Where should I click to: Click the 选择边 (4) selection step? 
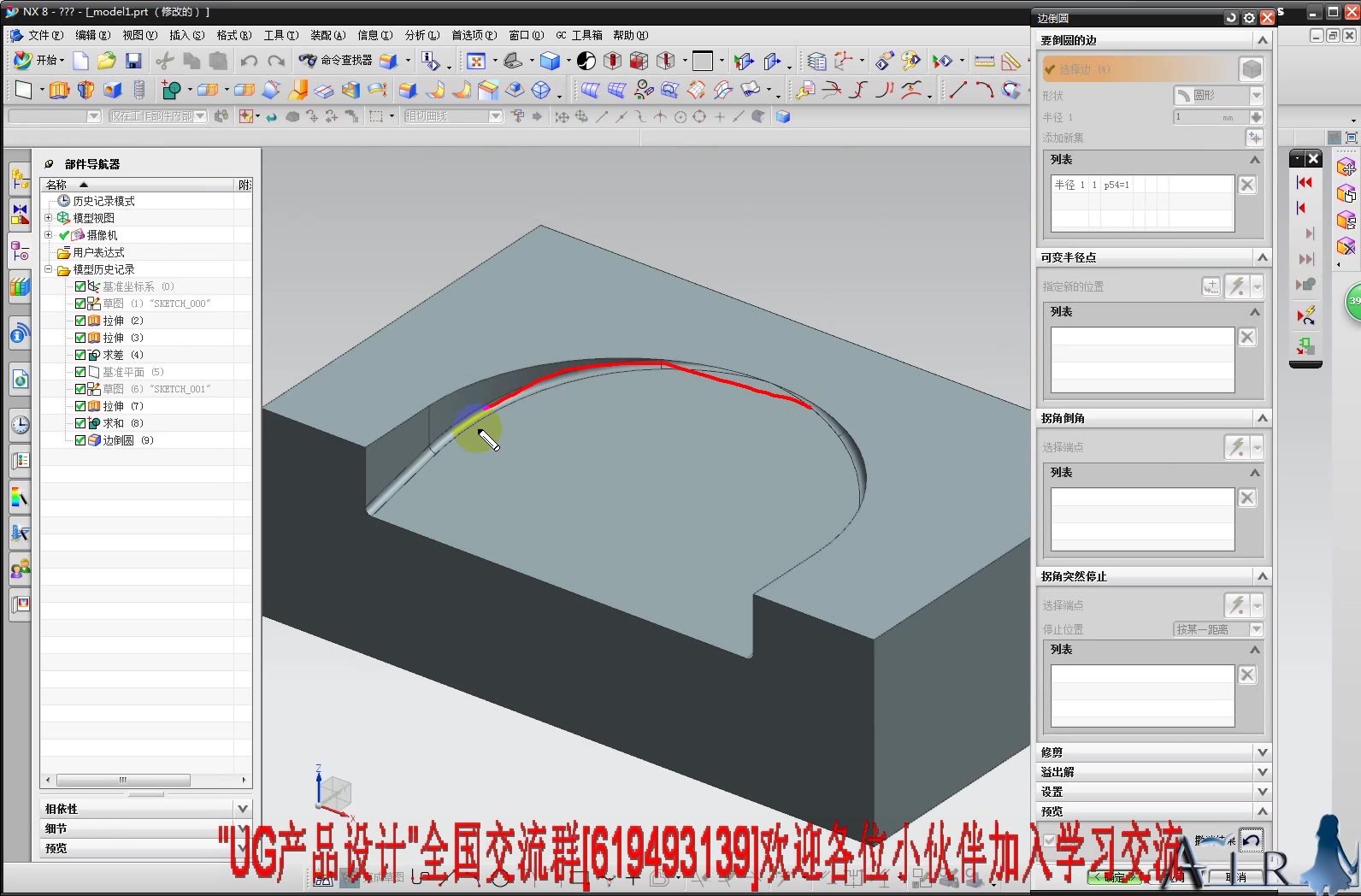coord(1139,69)
